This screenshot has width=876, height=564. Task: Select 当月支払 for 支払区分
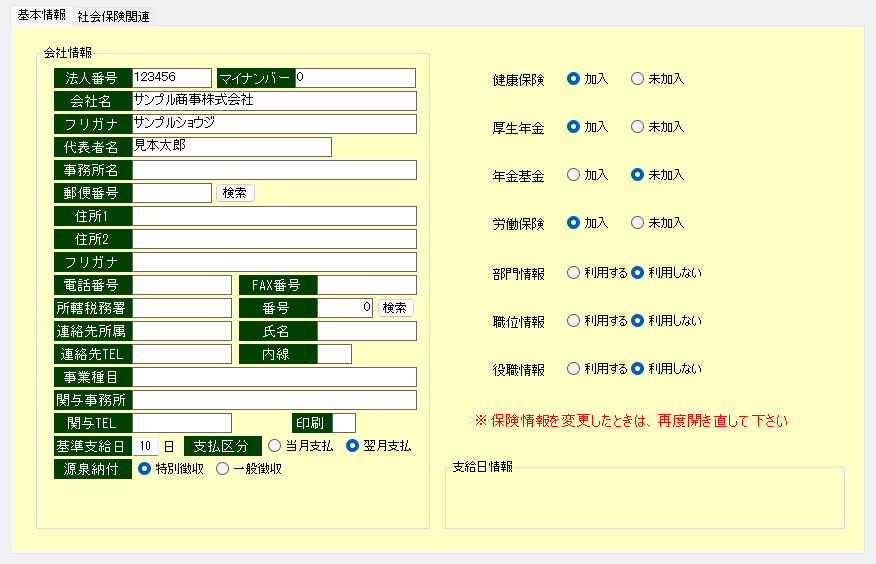point(275,446)
